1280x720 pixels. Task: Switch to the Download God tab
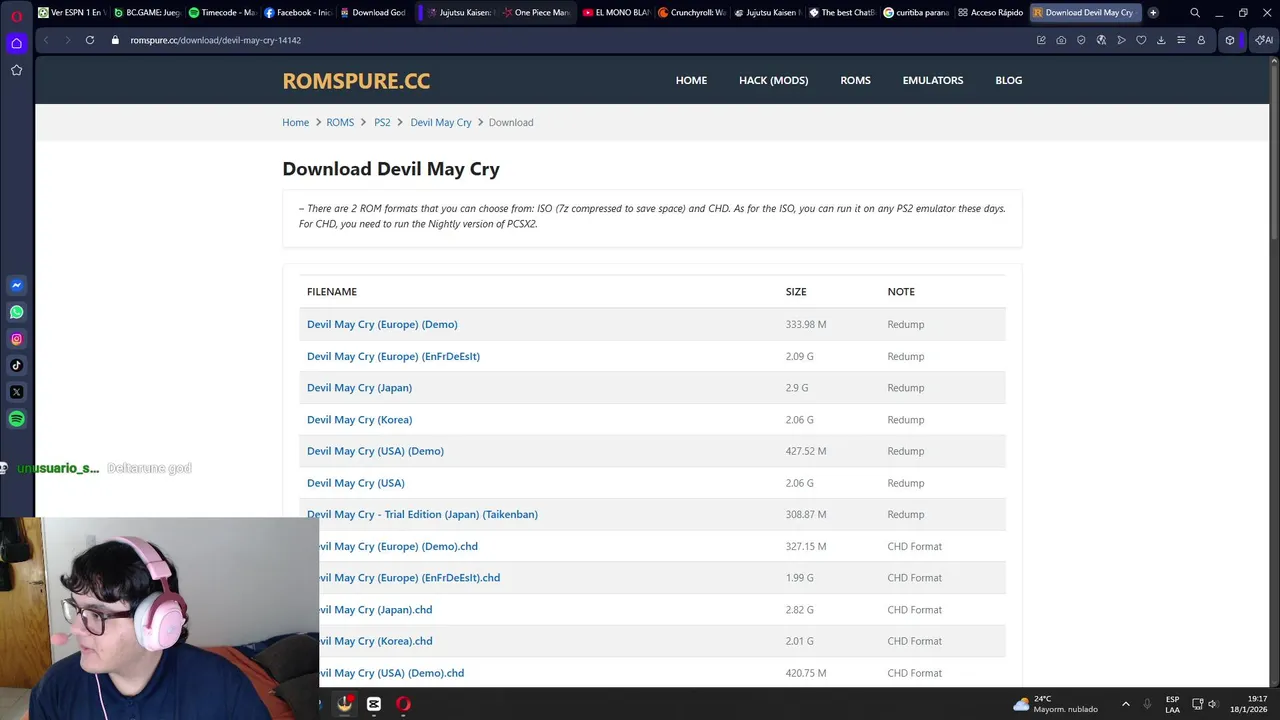pos(372,13)
